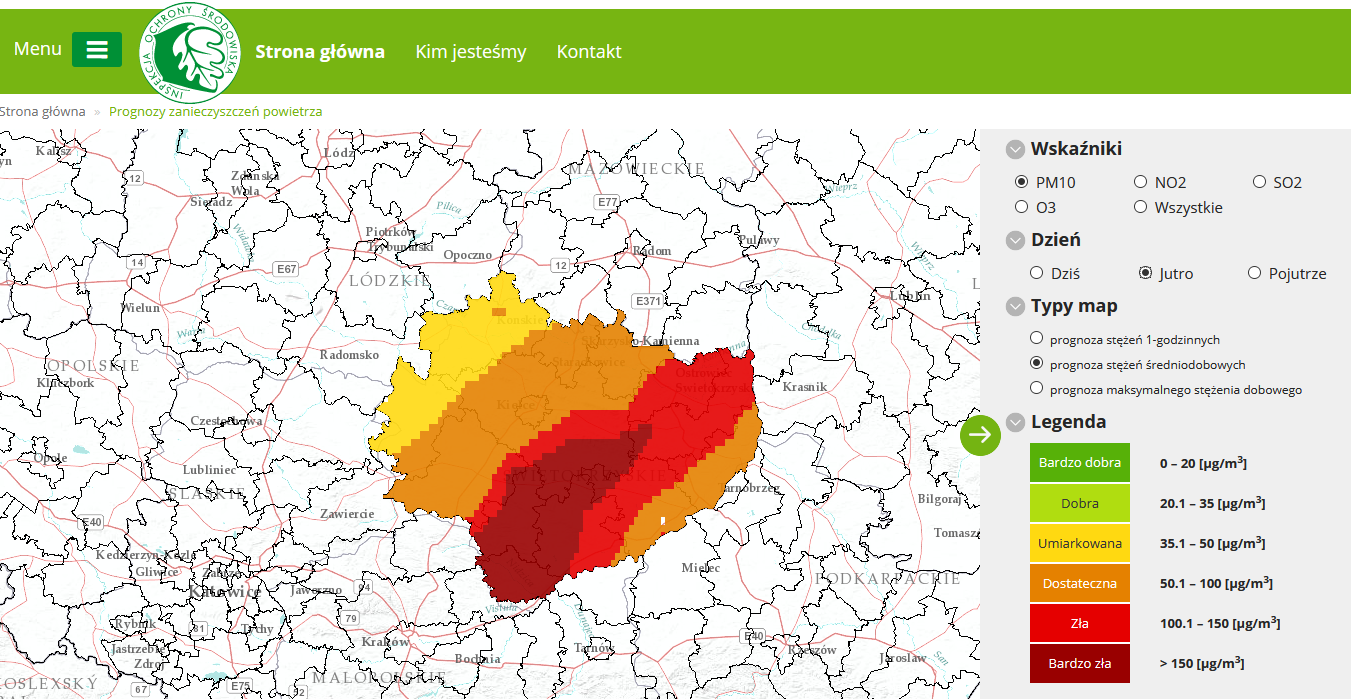Click the green arrow panel toggle

pyautogui.click(x=981, y=434)
